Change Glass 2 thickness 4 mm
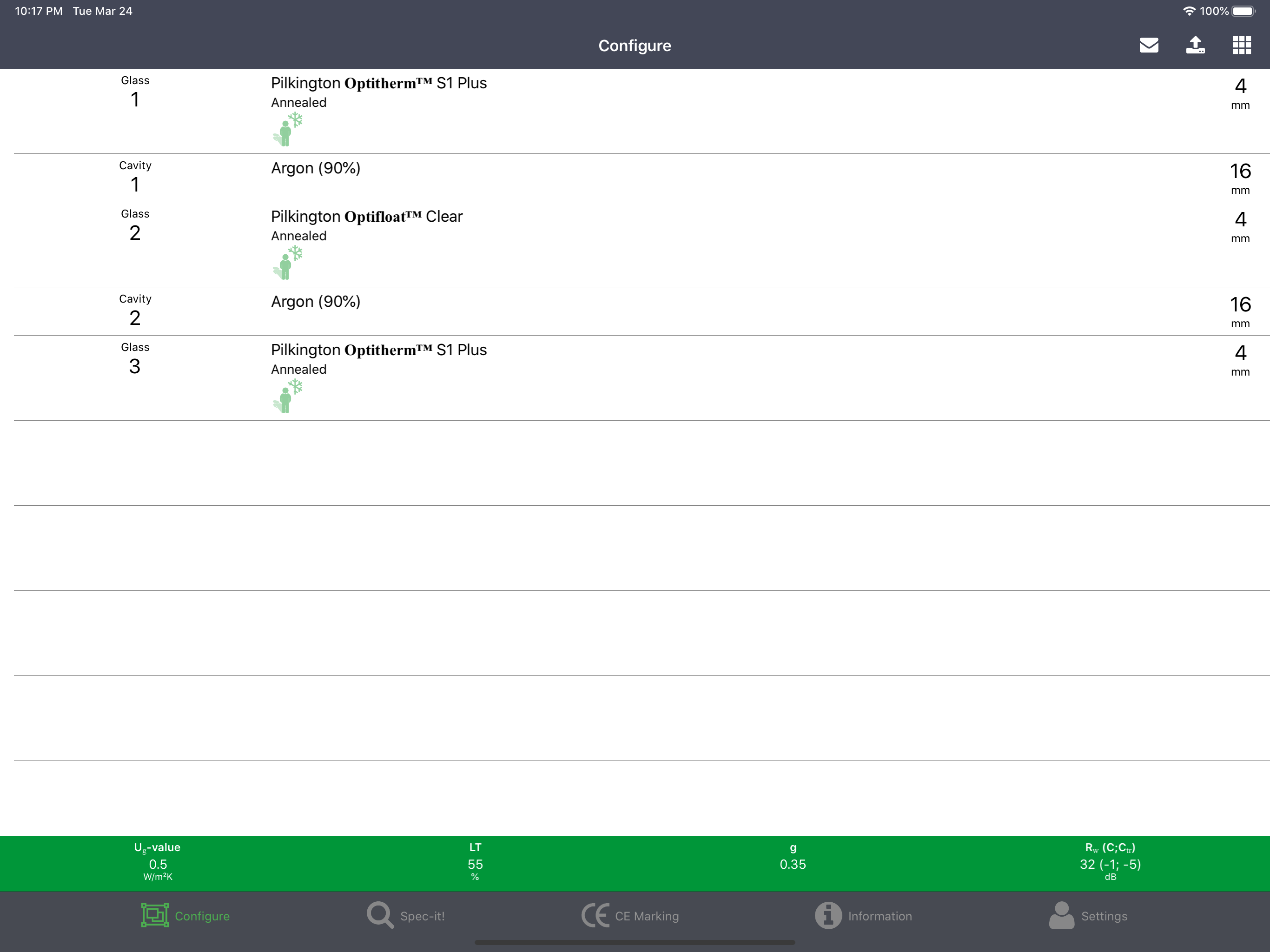 (1240, 226)
